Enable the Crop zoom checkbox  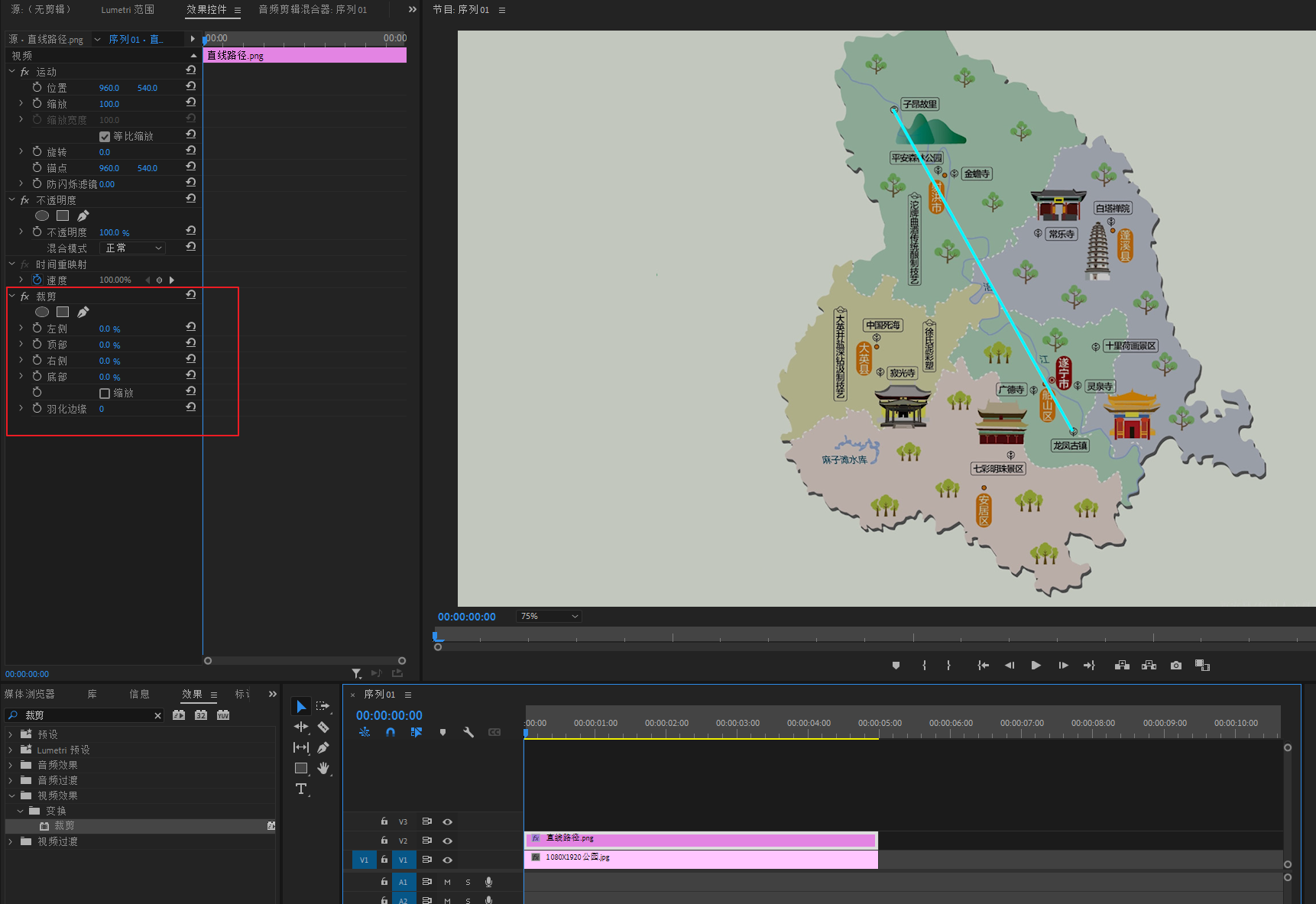[105, 394]
